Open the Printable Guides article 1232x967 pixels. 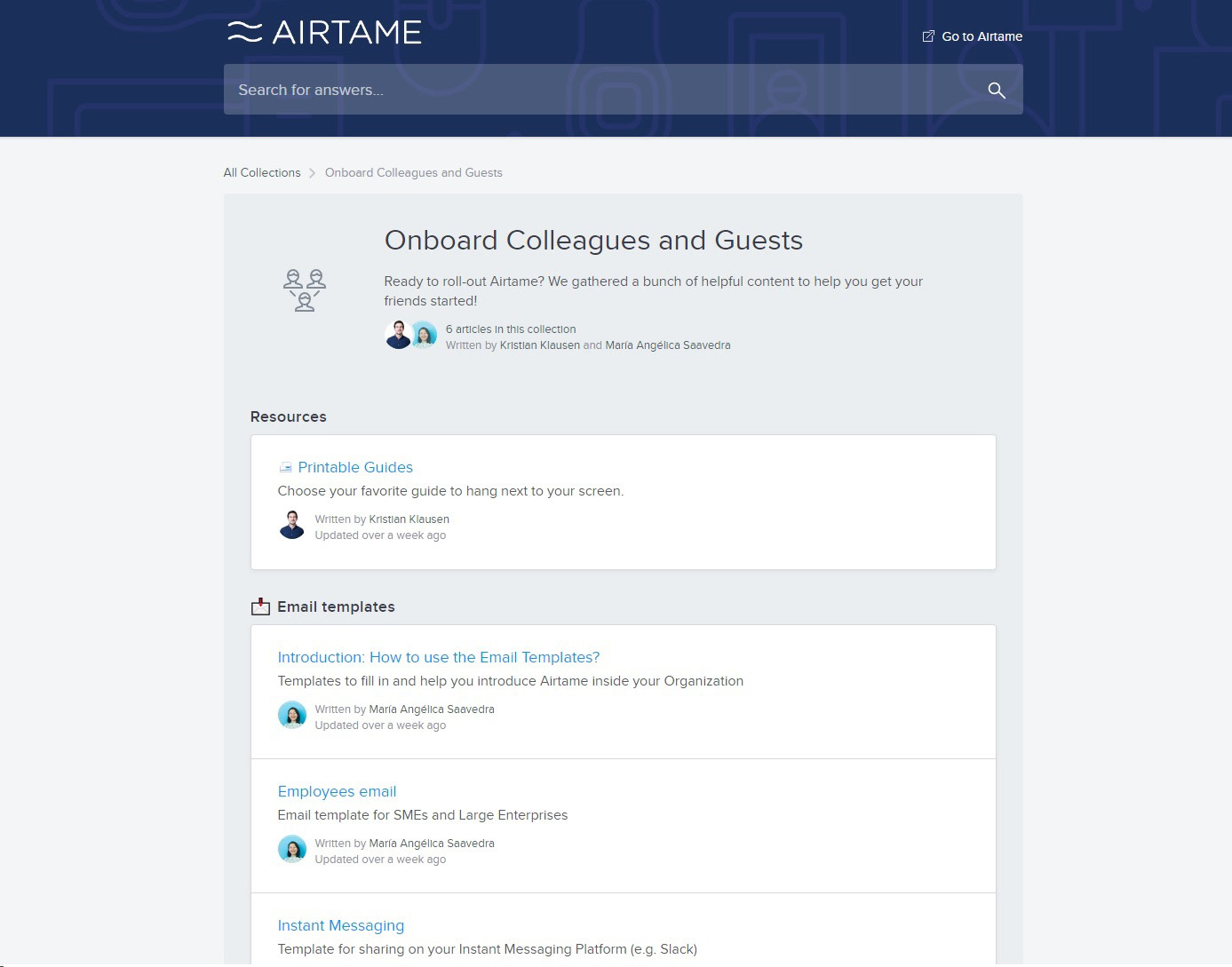click(x=355, y=467)
